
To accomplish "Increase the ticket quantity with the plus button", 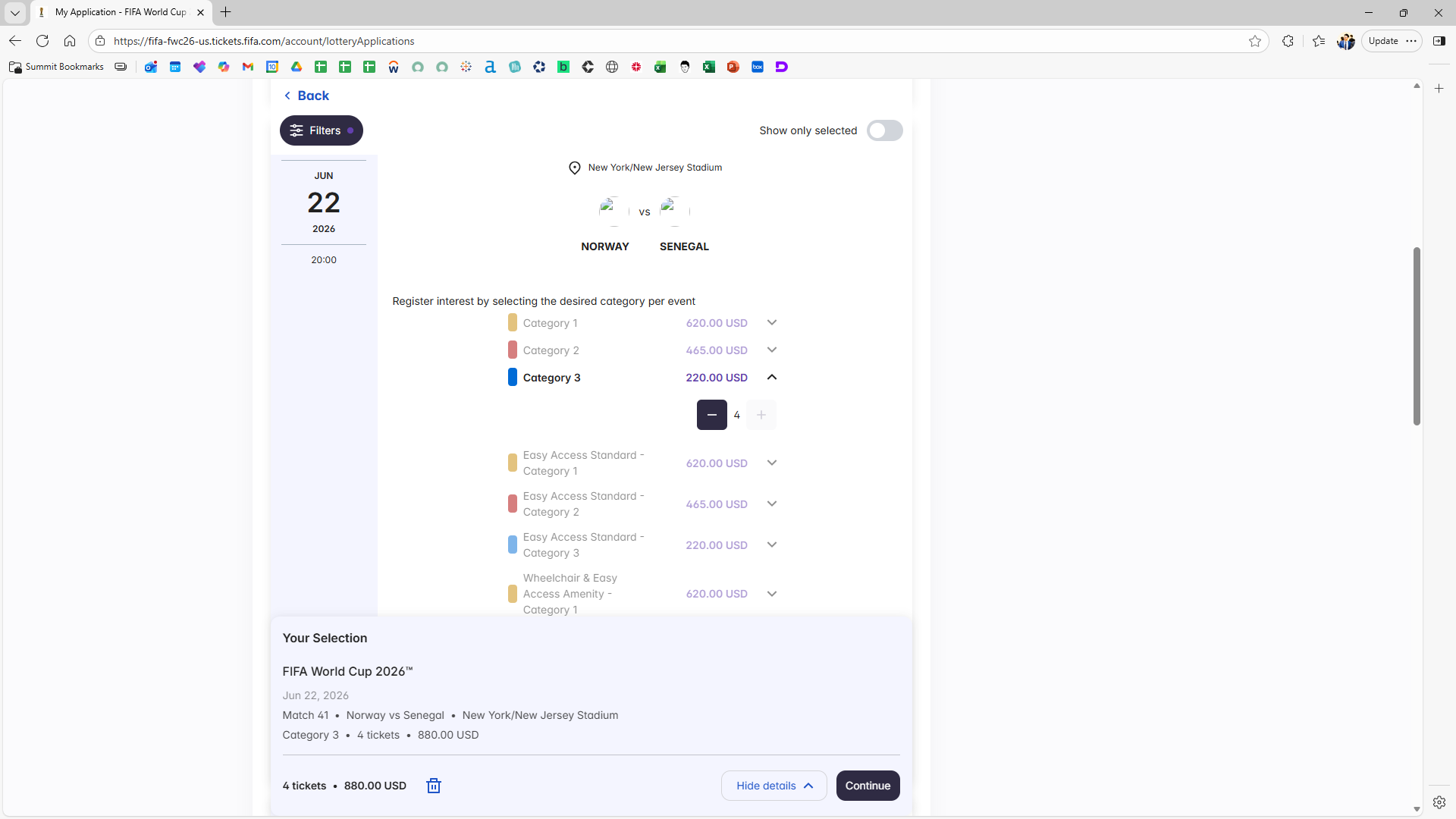I will 761,415.
